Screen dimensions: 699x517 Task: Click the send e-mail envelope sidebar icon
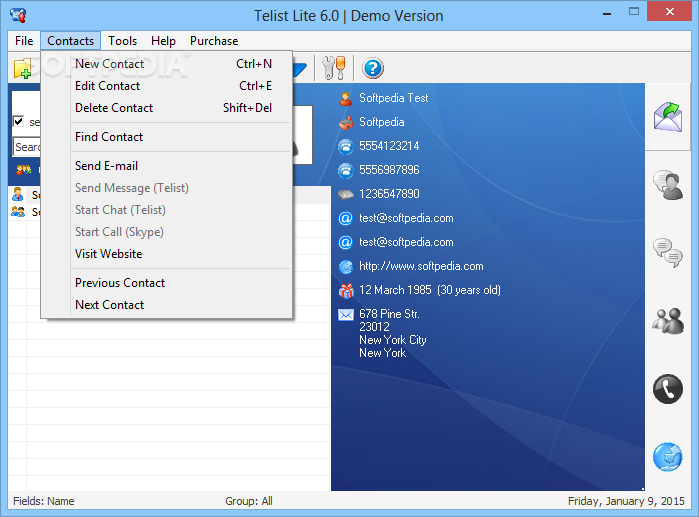tap(668, 117)
